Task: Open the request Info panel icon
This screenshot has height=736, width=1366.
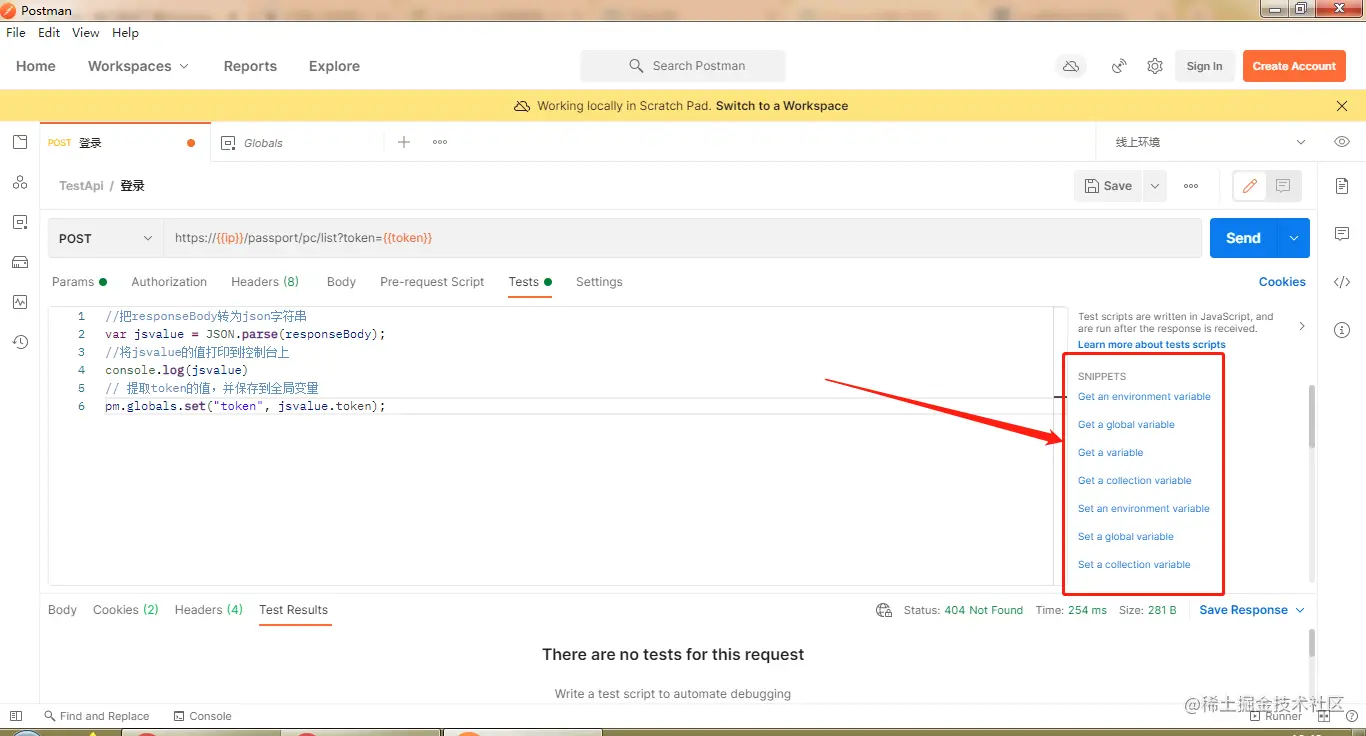Action: click(x=1342, y=330)
